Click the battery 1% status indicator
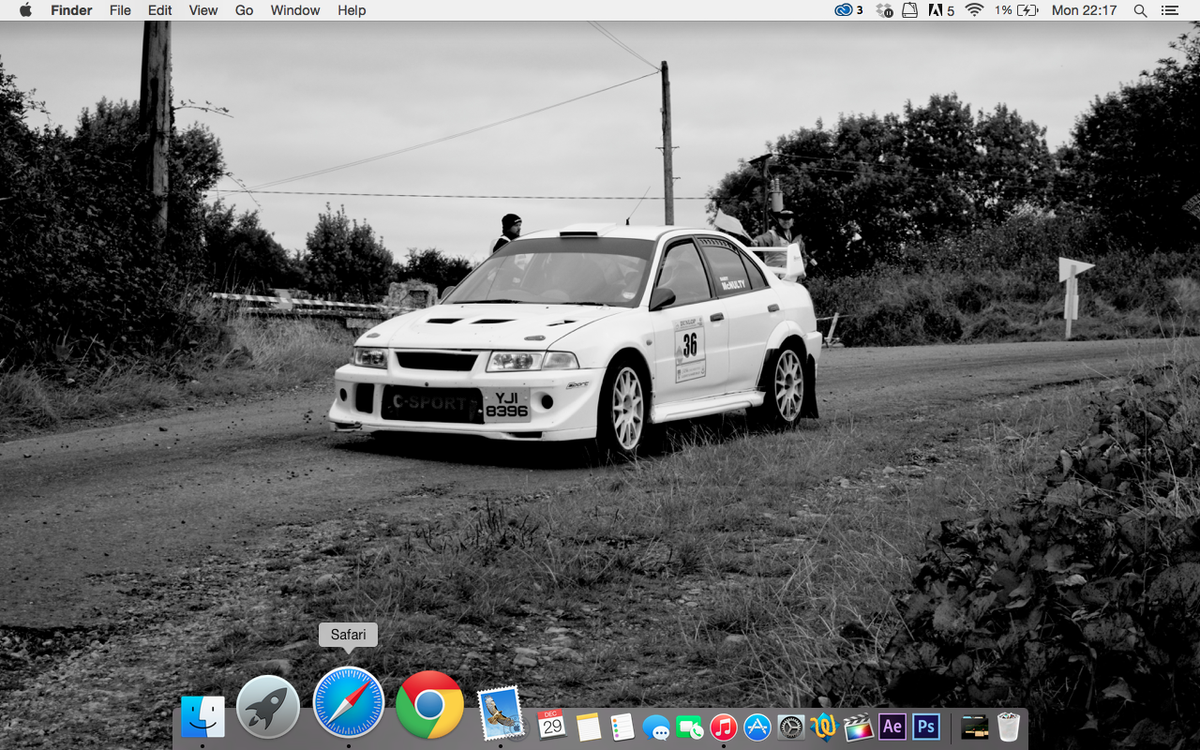 pyautogui.click(x=1017, y=10)
